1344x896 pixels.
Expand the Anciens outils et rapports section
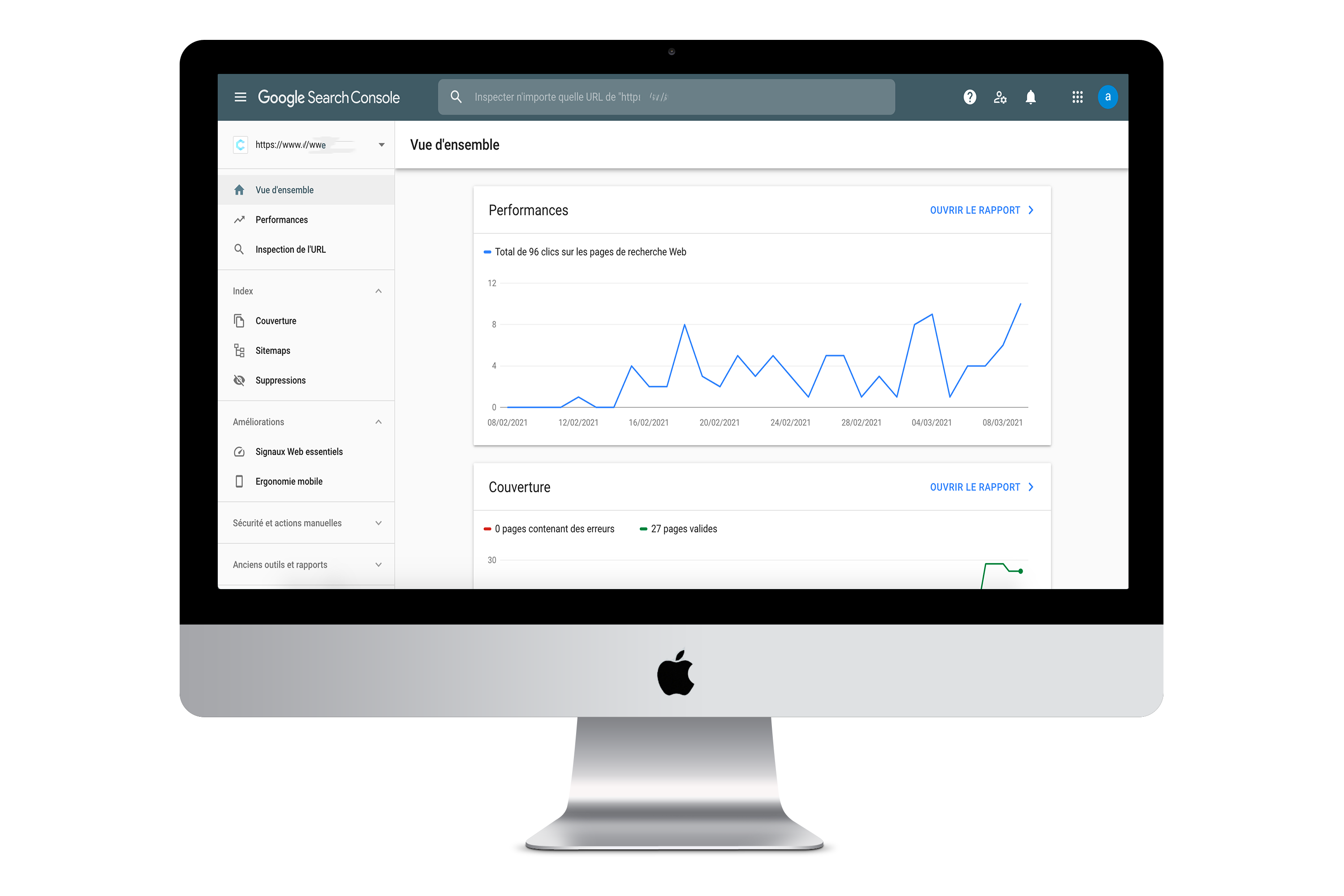pos(379,565)
